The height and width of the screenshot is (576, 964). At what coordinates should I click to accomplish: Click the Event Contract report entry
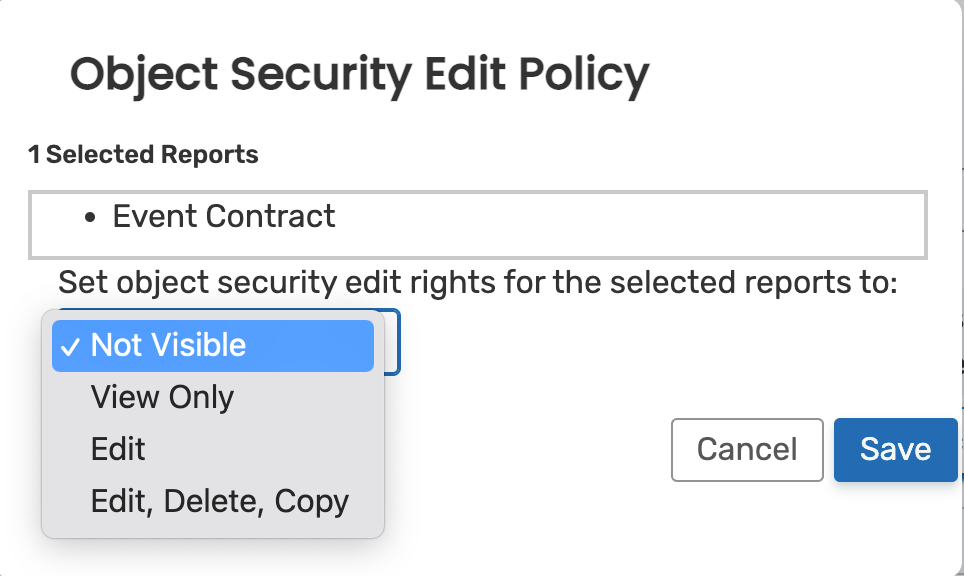click(224, 216)
